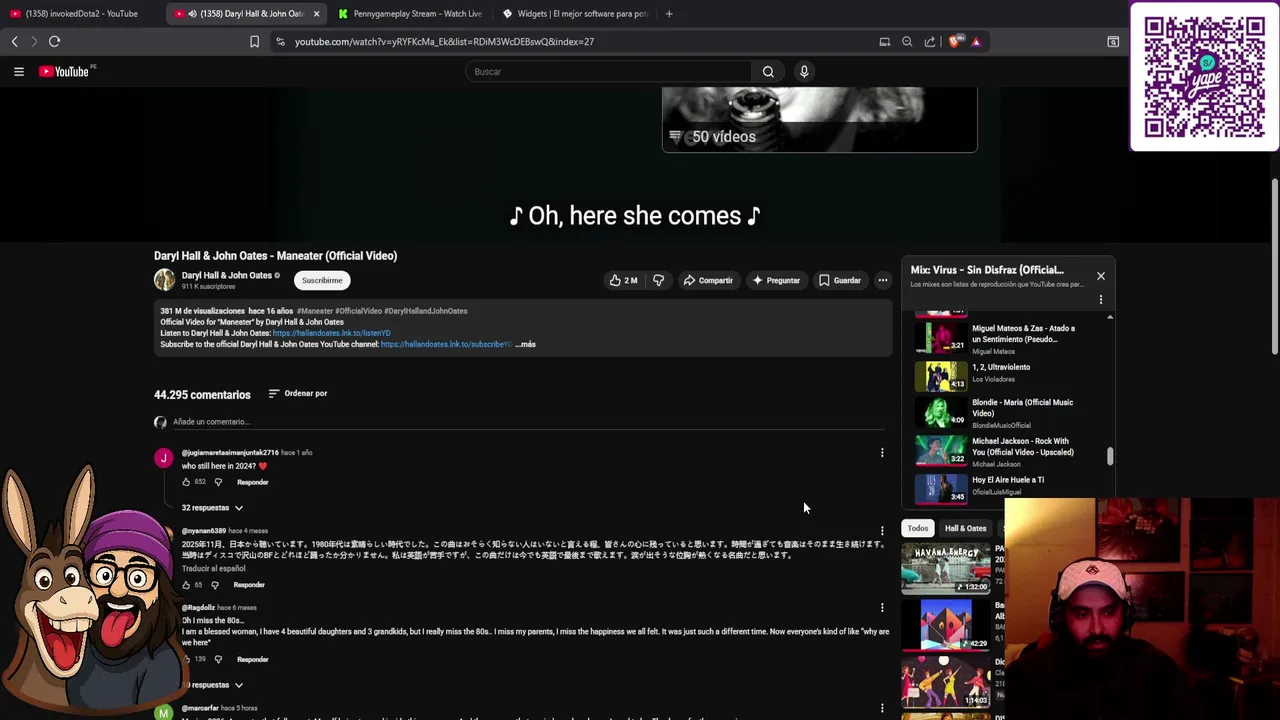Switch to Pennygameplay Stream tab
Viewport: 1280px width, 720px height.
pyautogui.click(x=411, y=14)
